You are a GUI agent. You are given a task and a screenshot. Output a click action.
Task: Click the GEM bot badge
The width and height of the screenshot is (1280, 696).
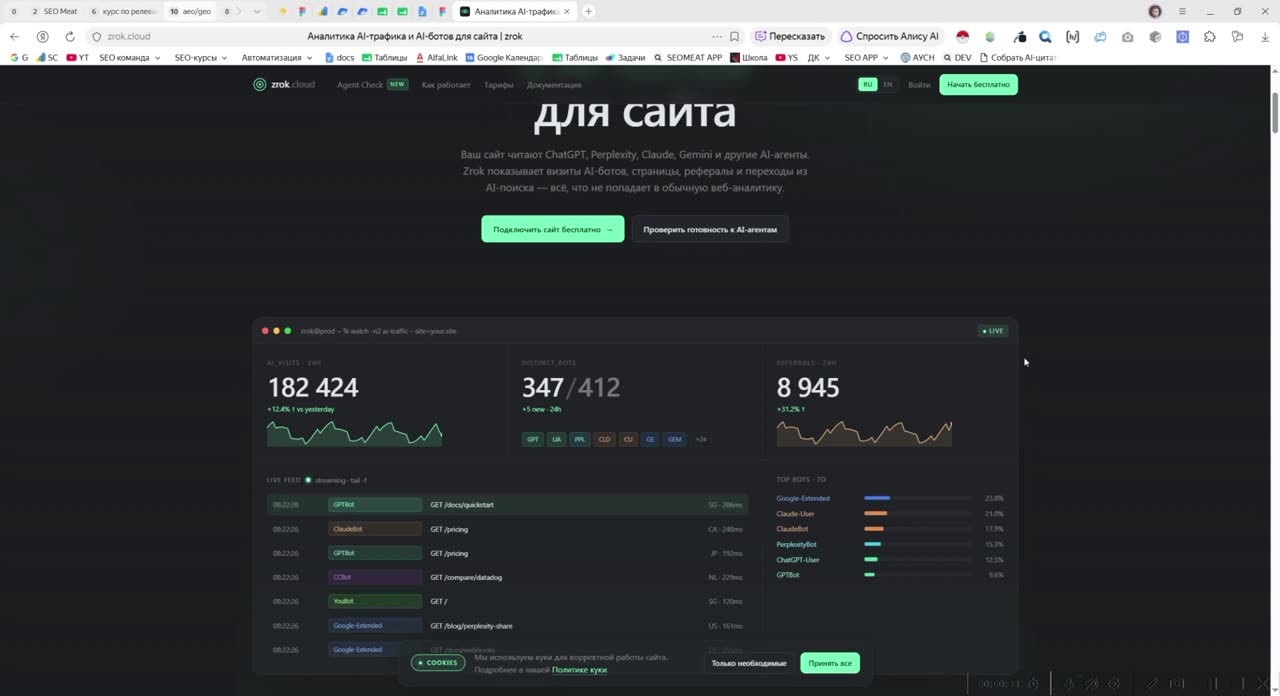click(675, 439)
